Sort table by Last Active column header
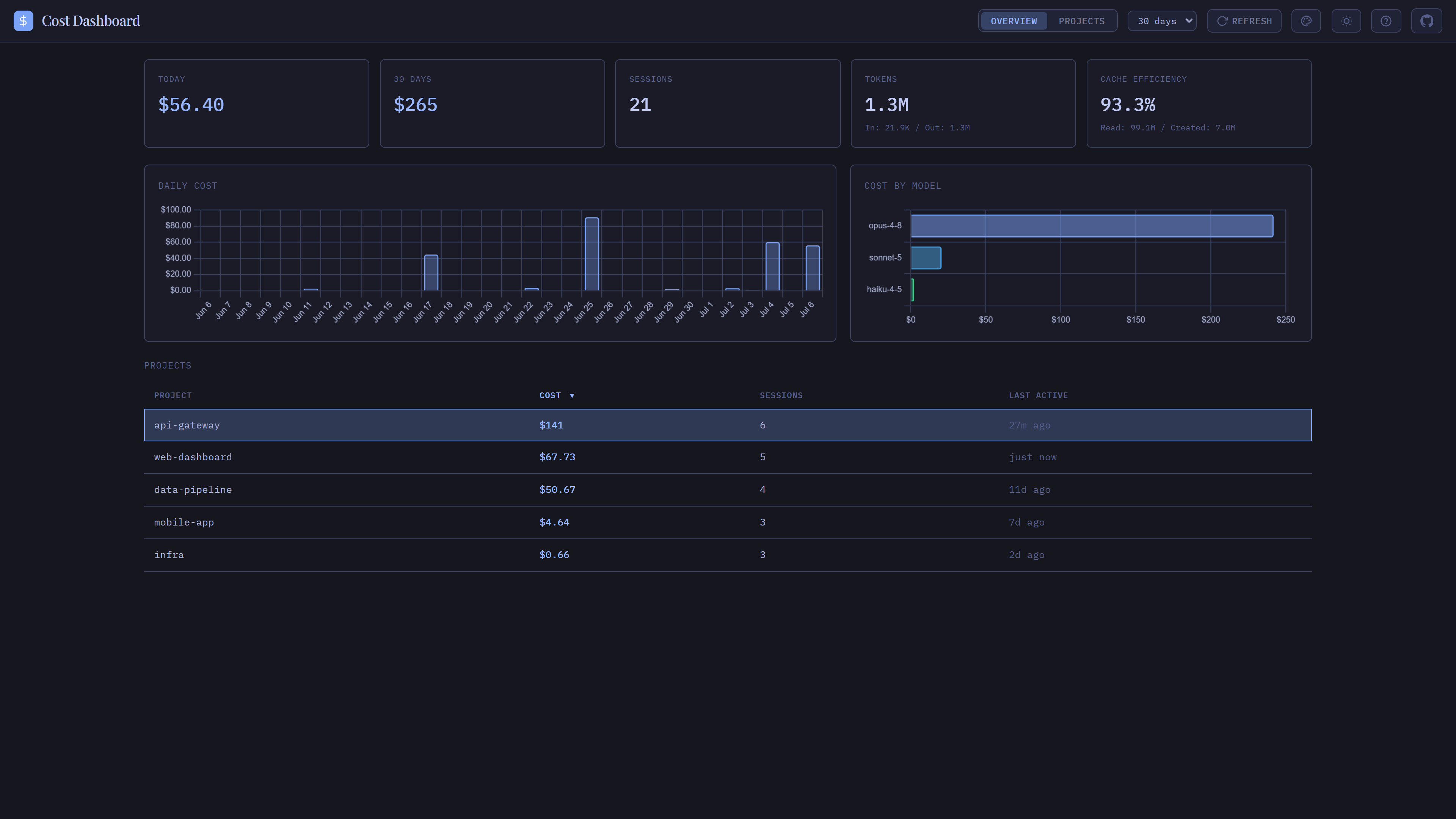This screenshot has height=819, width=1456. click(x=1038, y=395)
